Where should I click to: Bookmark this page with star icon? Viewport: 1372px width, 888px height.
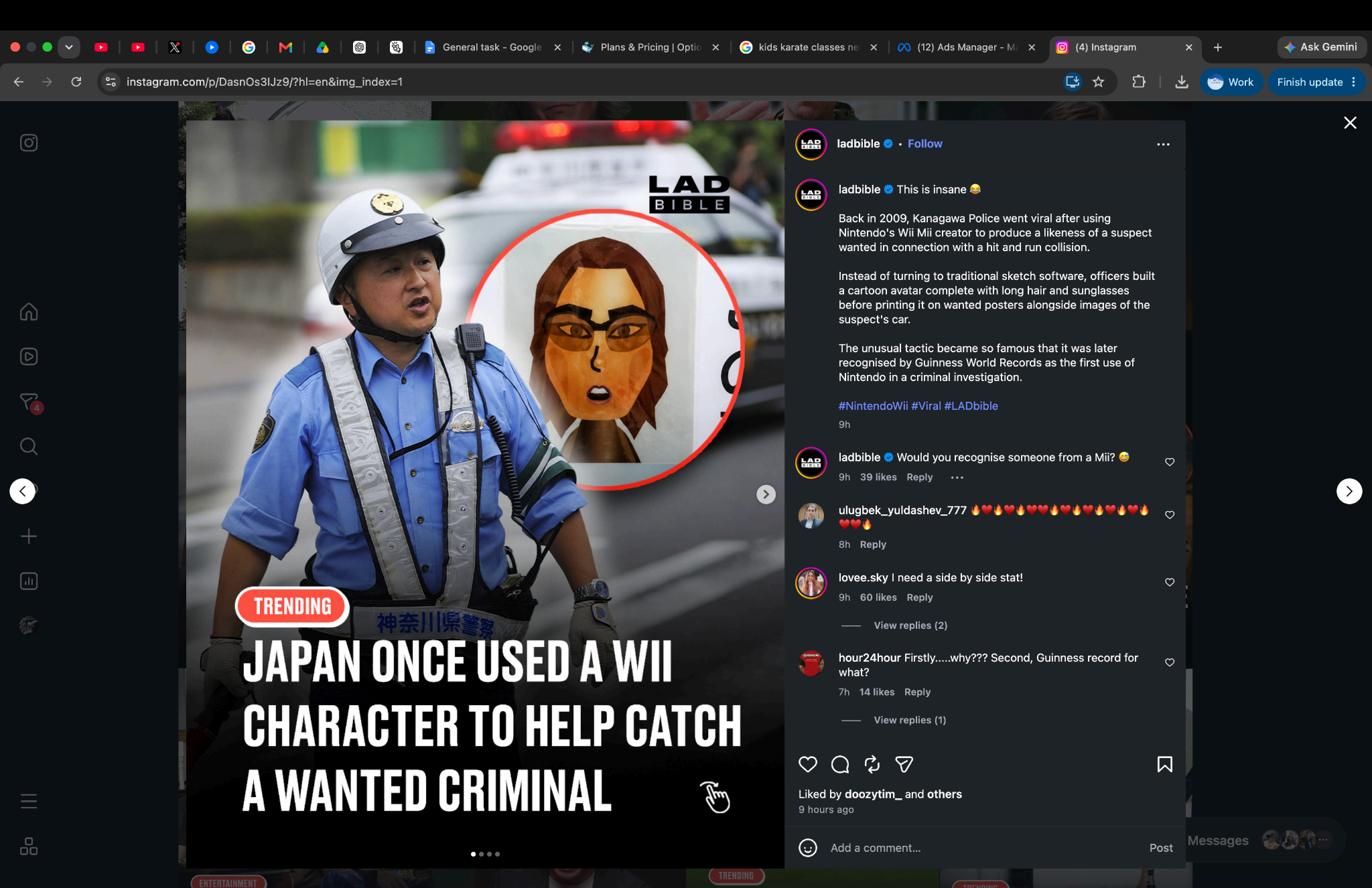click(1099, 82)
